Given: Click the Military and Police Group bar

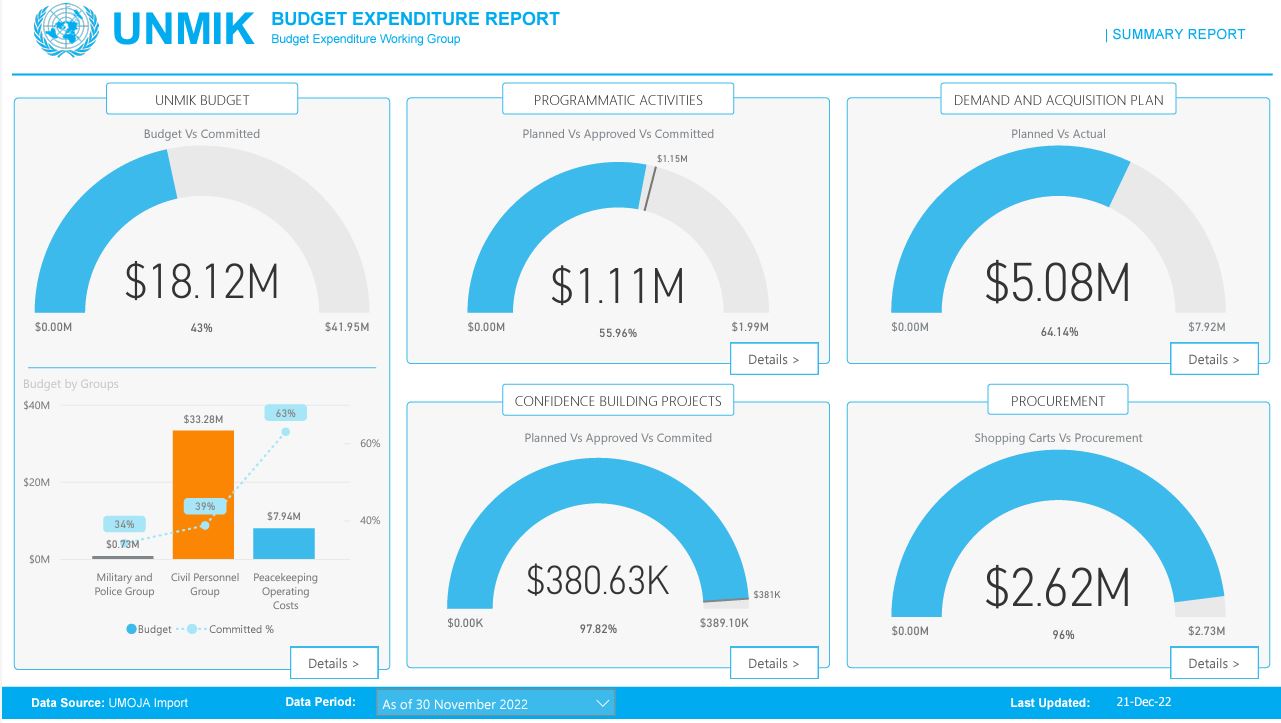Looking at the screenshot, I should [123, 557].
